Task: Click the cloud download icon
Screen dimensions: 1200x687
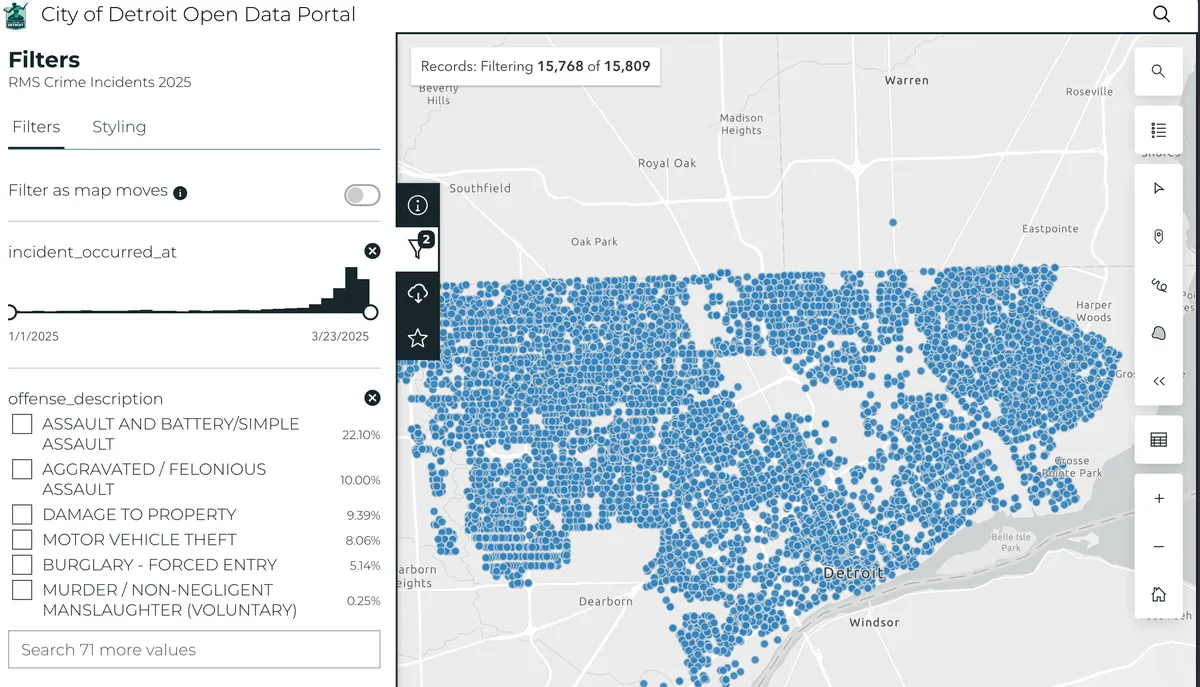Action: [418, 293]
